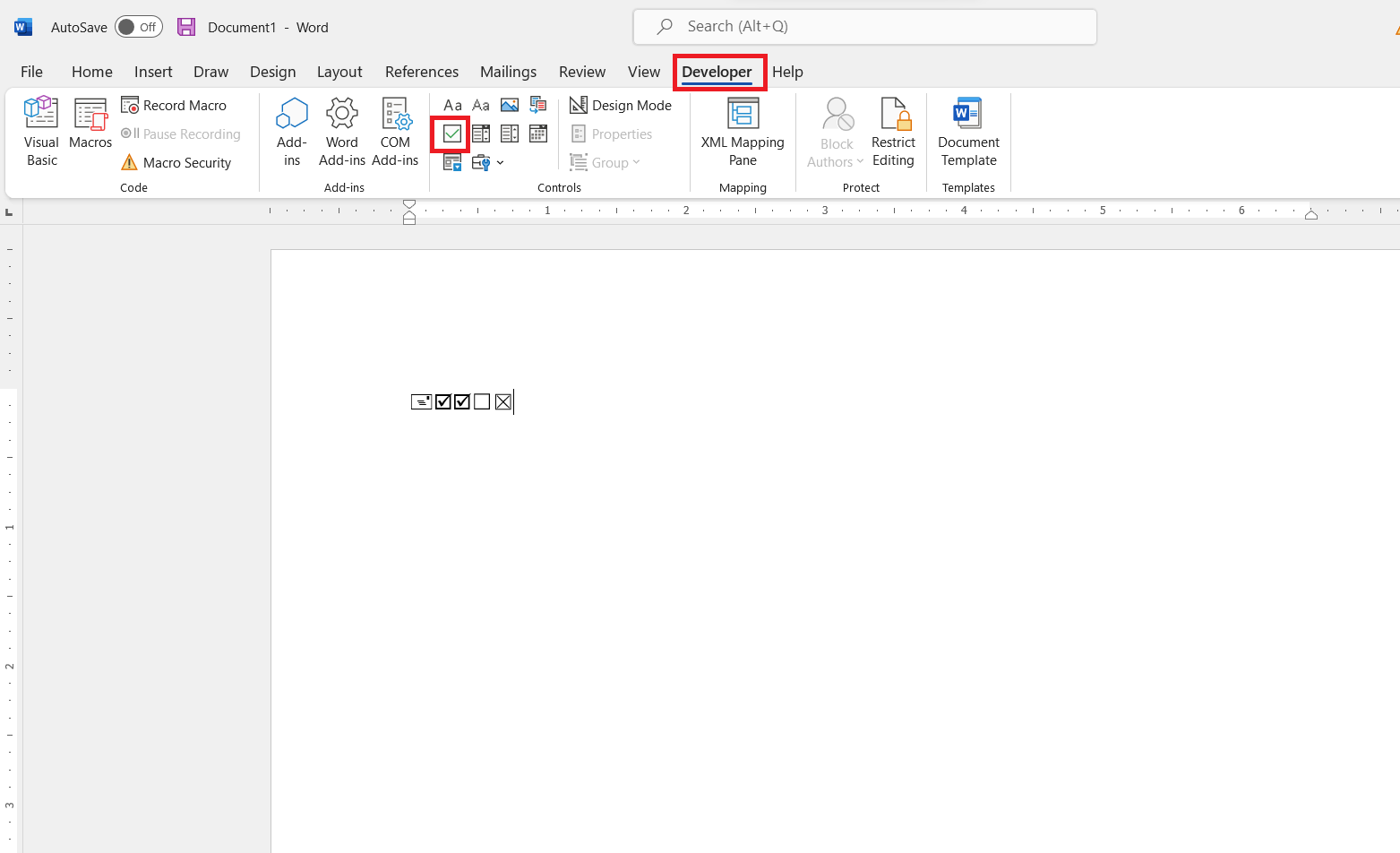Open the XML Mapping Pane
Viewport: 1400px width, 853px height.
tap(743, 132)
